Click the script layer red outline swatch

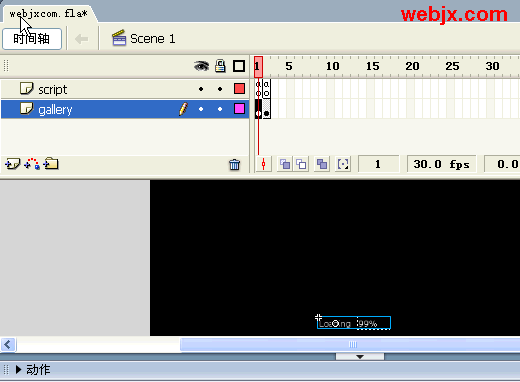(239, 89)
